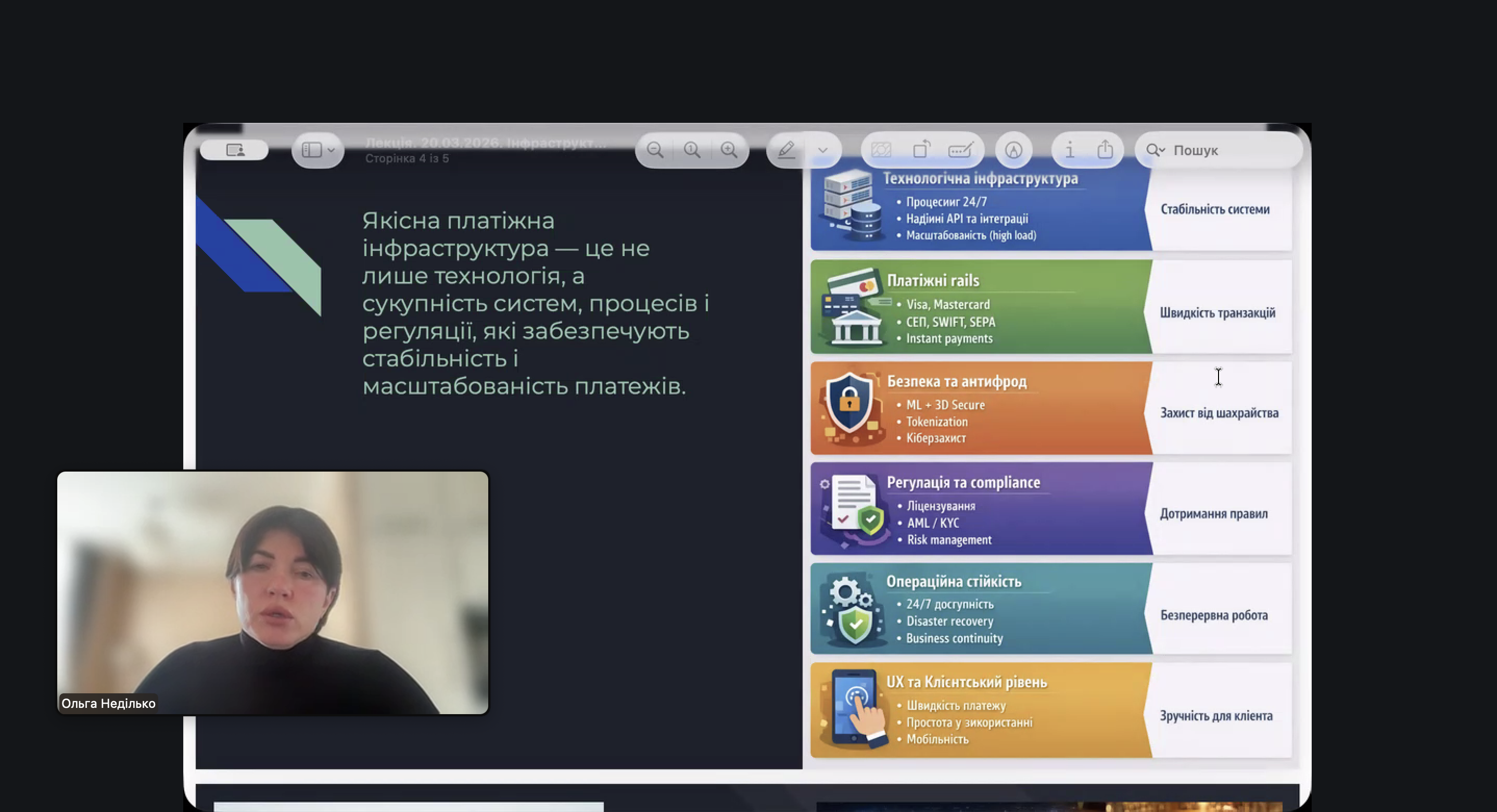This screenshot has height=812, width=1497.
Task: Expand the sidebar view options chevron
Action: coord(331,150)
